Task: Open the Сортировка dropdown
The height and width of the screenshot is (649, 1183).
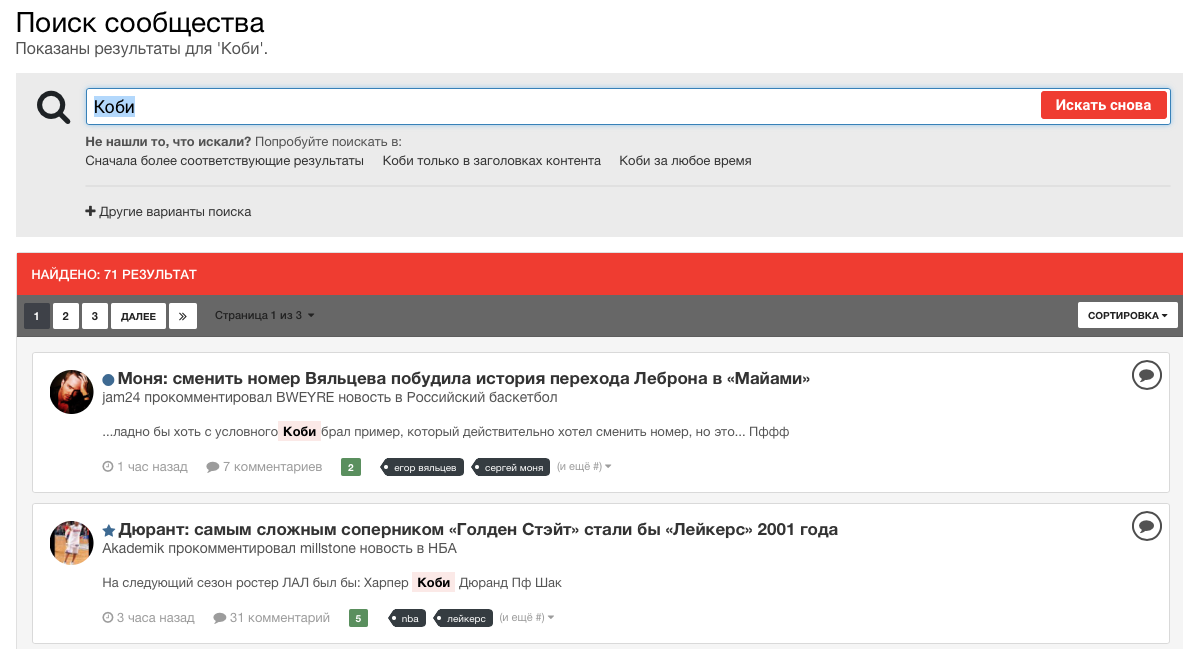Action: 1127,315
